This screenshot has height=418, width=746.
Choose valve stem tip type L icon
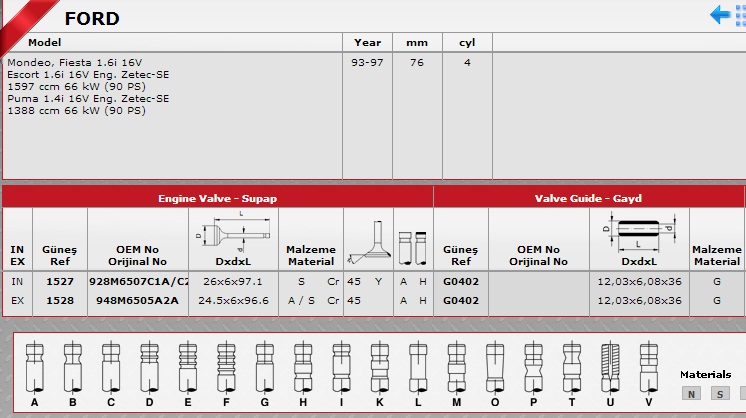417,367
